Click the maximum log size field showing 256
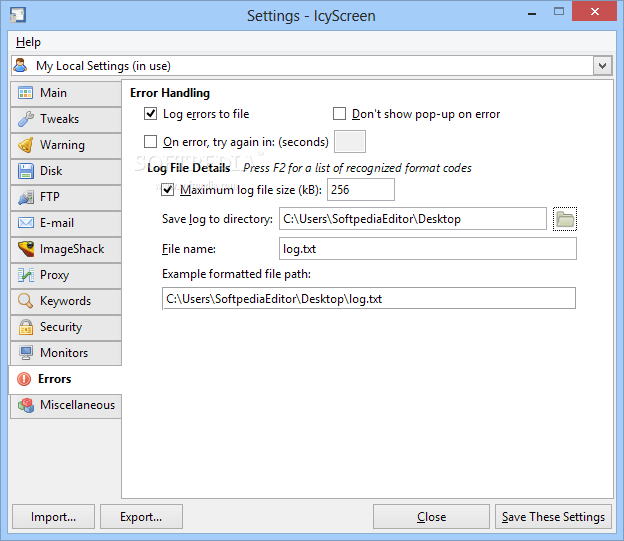624x541 pixels. (361, 189)
